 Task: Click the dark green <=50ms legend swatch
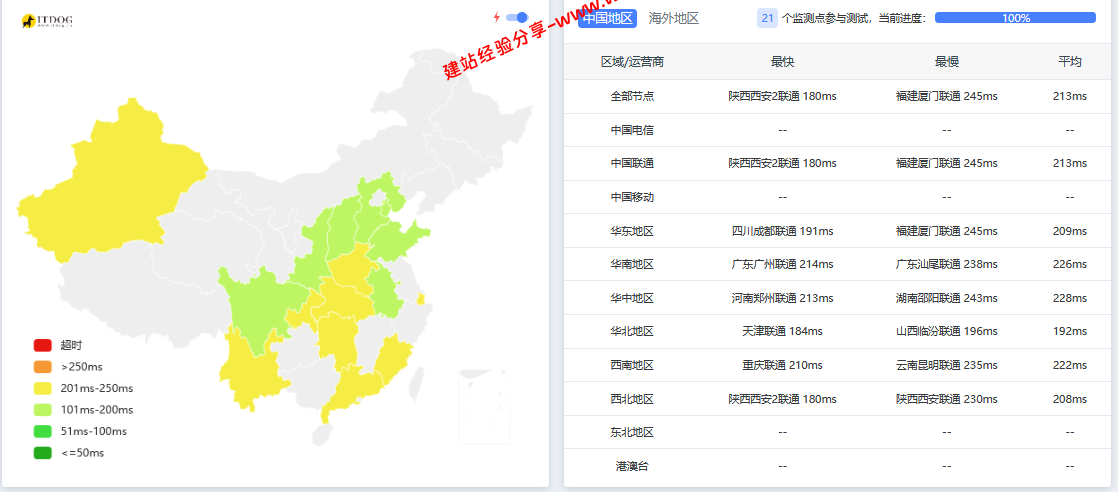pyautogui.click(x=43, y=452)
